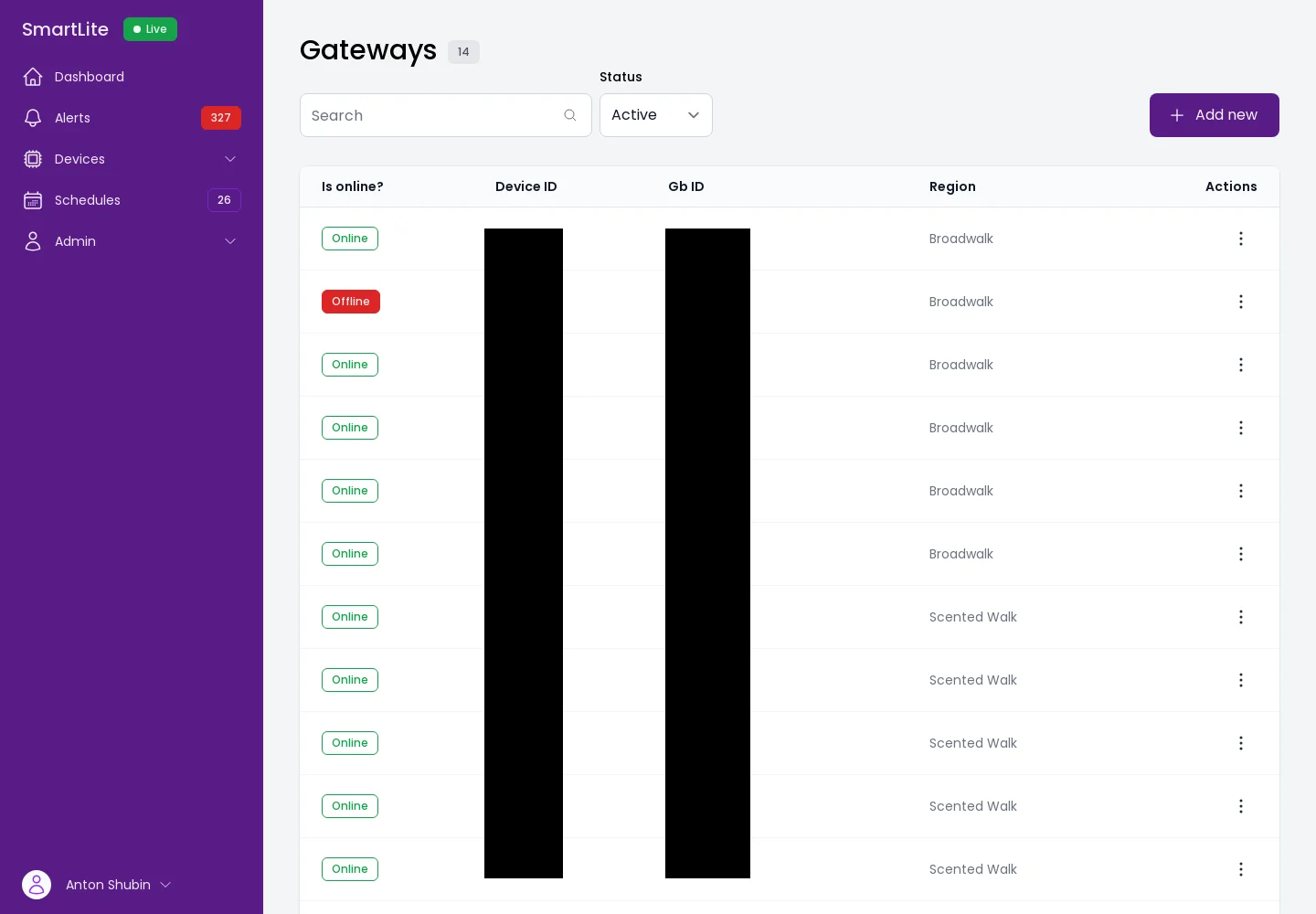Open the Schedules calendar icon
This screenshot has height=914, width=1316.
coord(33,200)
